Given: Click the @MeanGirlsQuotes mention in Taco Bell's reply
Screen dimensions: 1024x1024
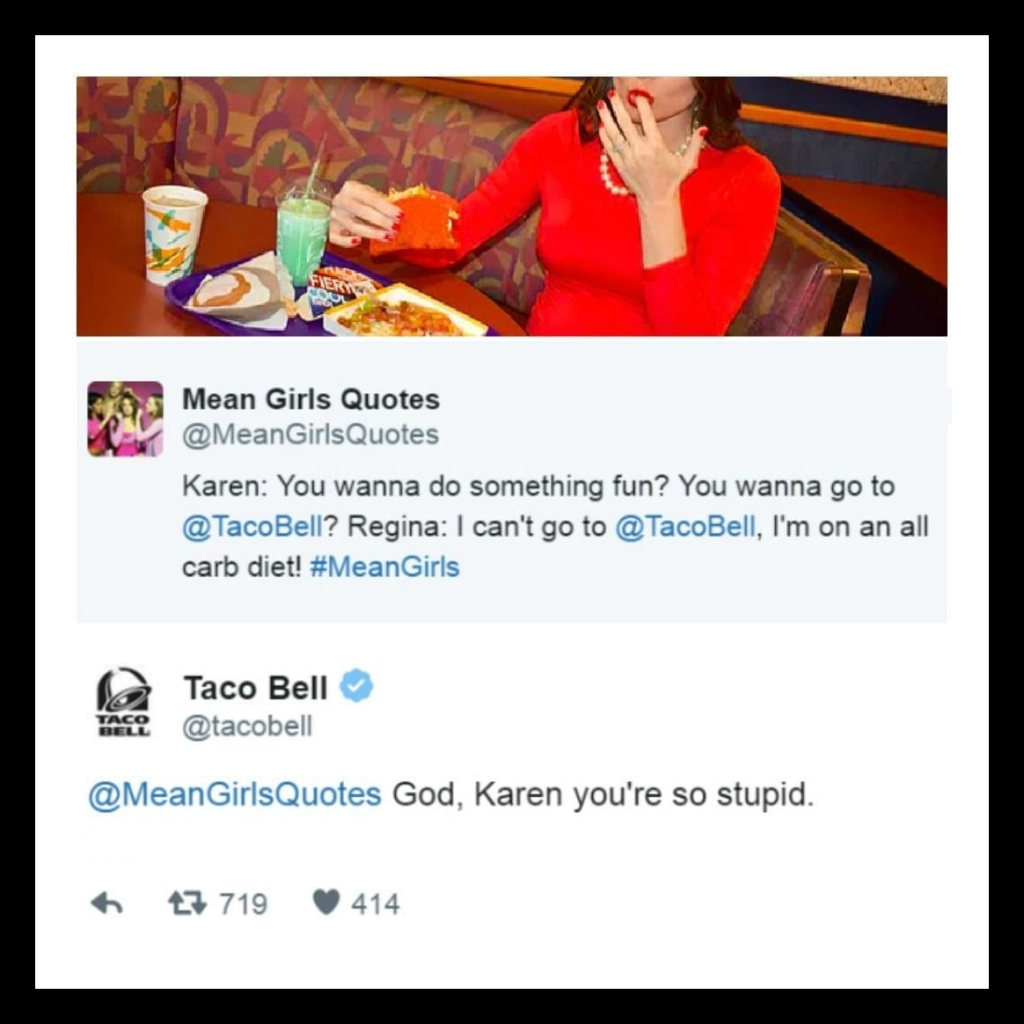Looking at the screenshot, I should click(x=235, y=795).
